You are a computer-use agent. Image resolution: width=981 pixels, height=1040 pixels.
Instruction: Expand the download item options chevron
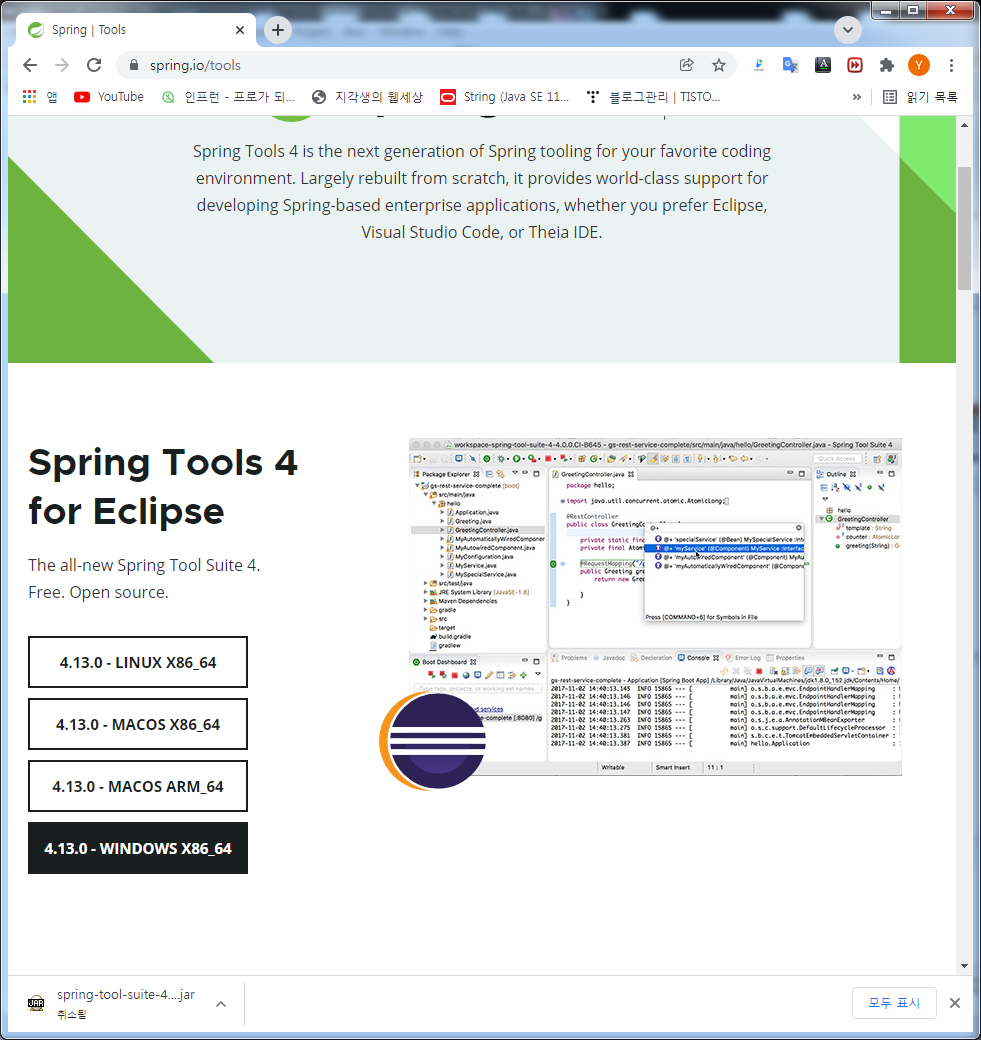[x=221, y=1004]
